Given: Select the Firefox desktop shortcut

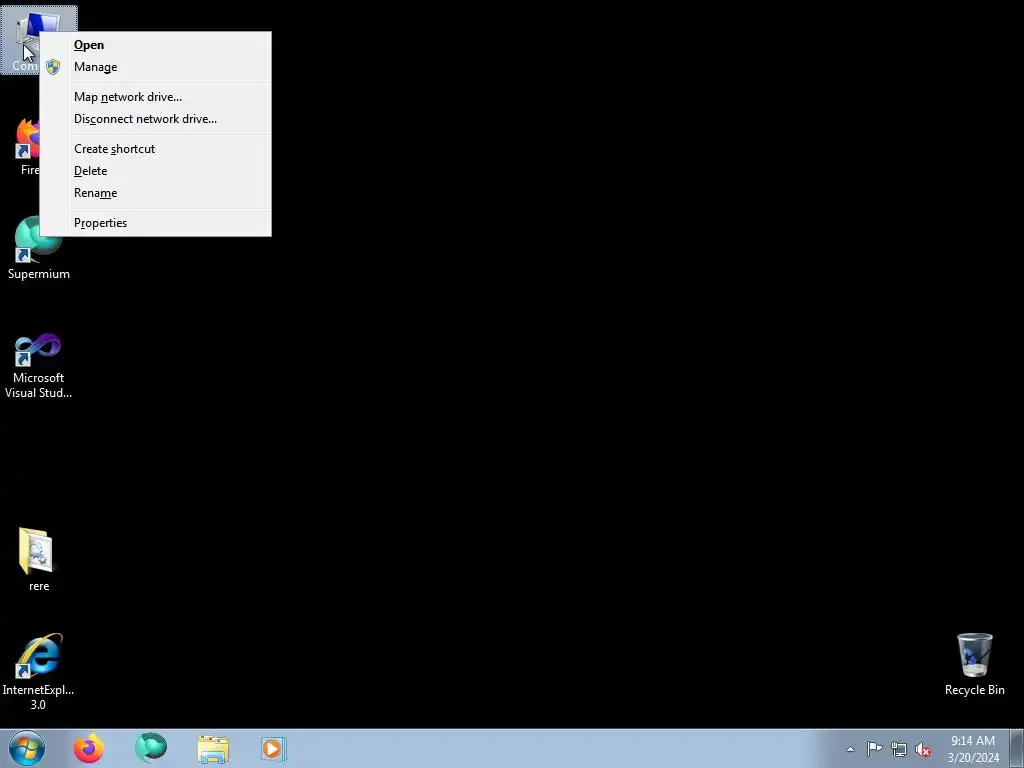Looking at the screenshot, I should pyautogui.click(x=26, y=147).
